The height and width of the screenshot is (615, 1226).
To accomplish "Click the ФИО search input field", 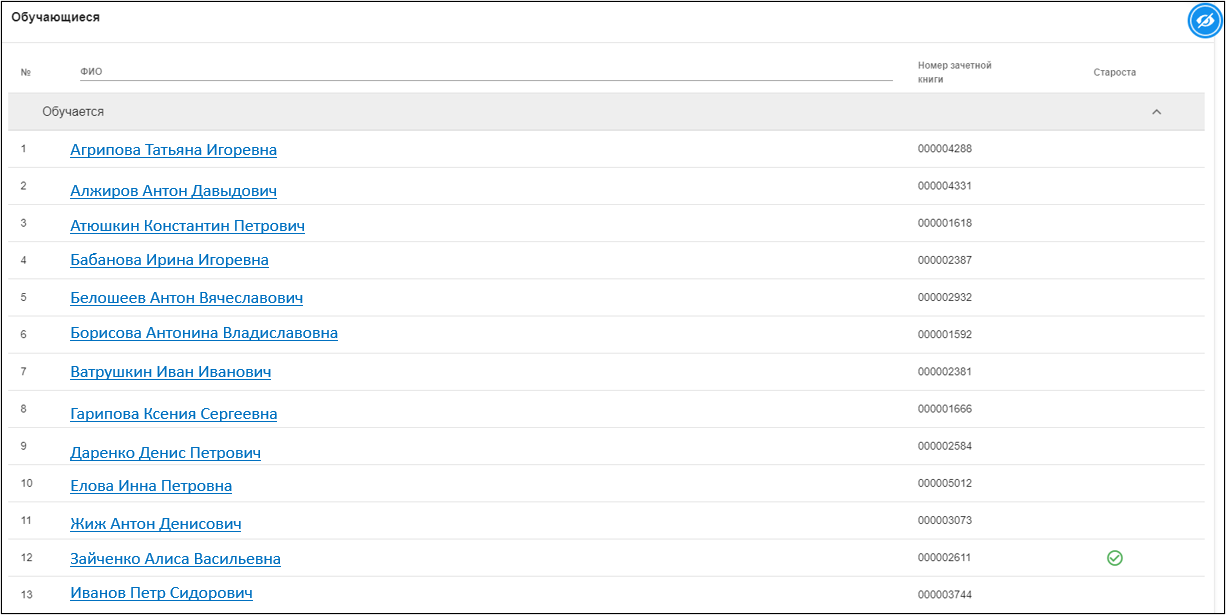I will tap(485, 71).
